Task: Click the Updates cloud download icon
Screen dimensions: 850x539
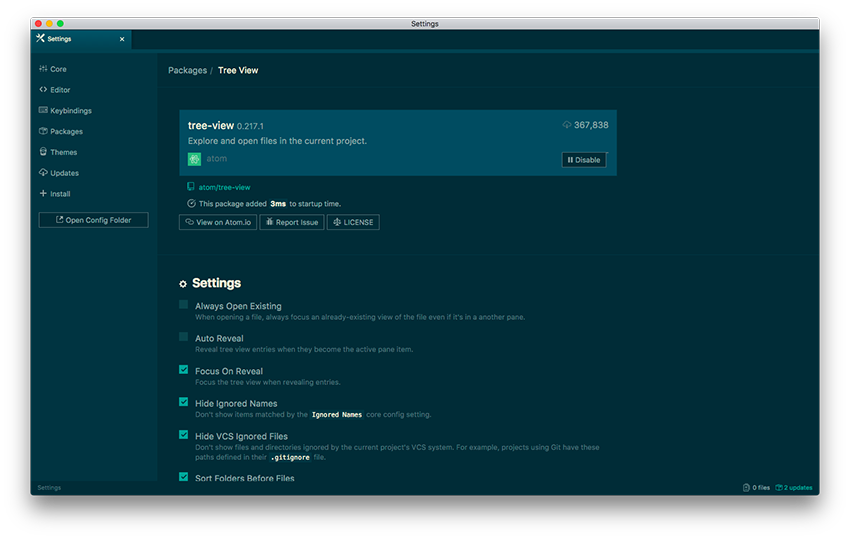Action: click(43, 173)
